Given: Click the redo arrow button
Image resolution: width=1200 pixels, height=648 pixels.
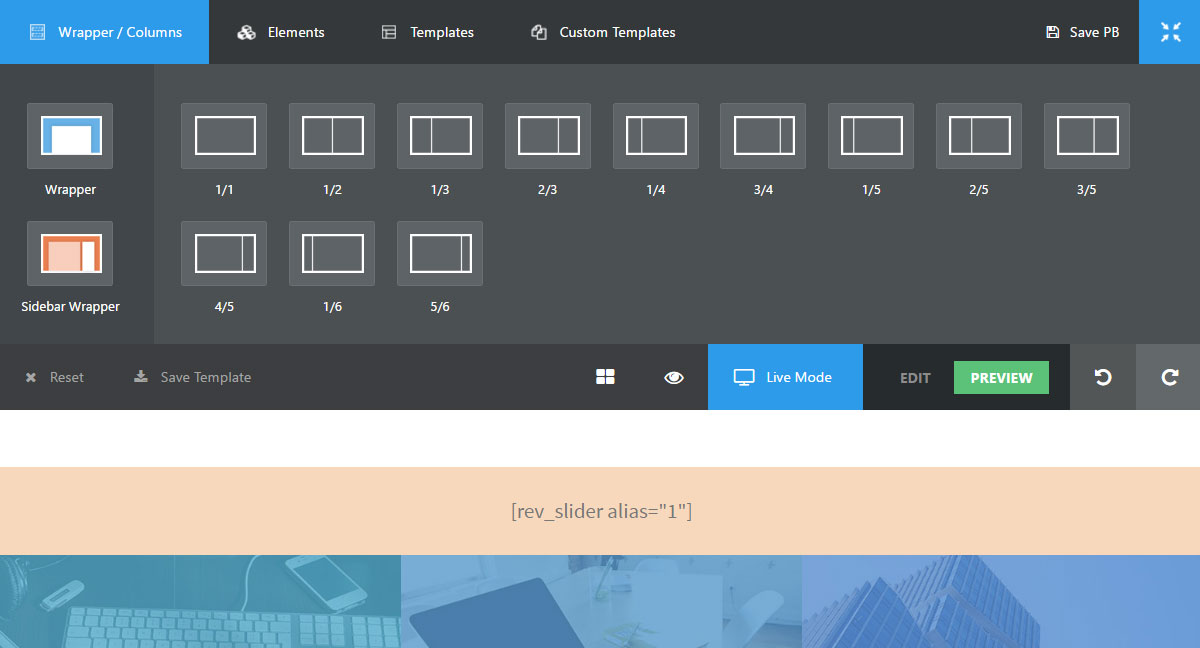Looking at the screenshot, I should (1169, 377).
